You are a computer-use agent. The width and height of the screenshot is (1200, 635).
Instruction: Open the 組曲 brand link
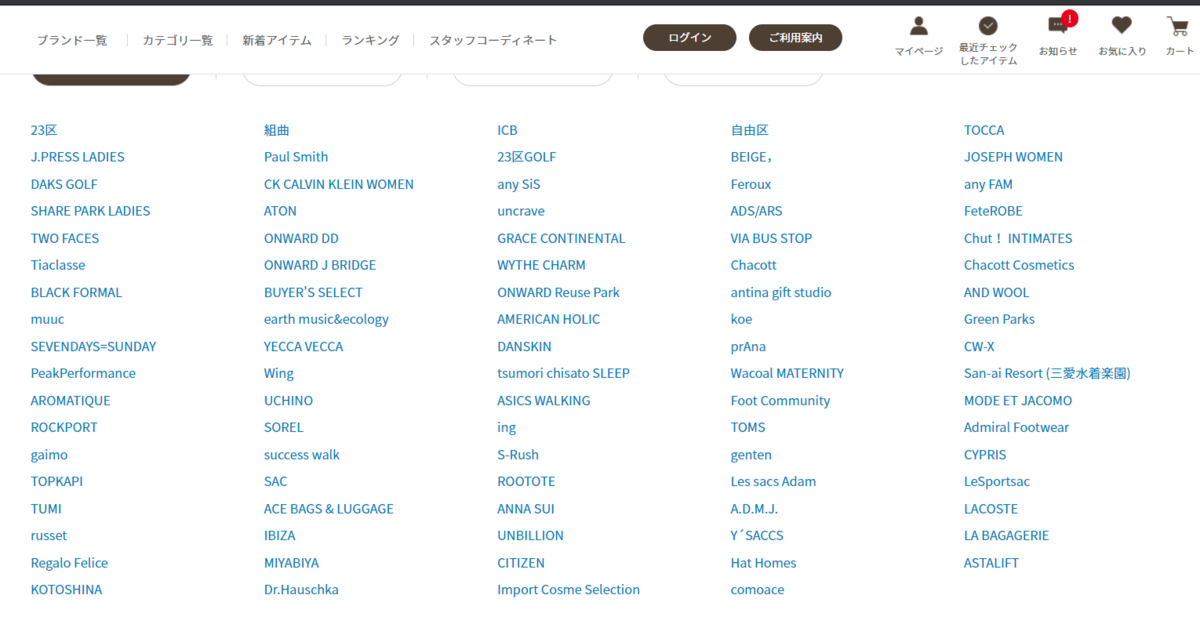coord(277,130)
